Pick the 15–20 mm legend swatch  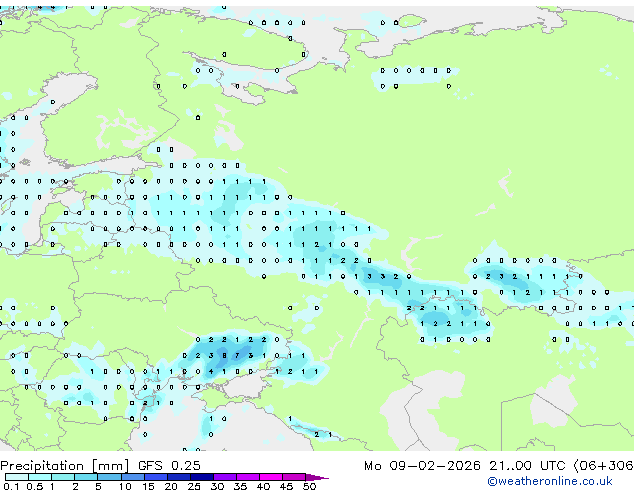click(x=156, y=477)
